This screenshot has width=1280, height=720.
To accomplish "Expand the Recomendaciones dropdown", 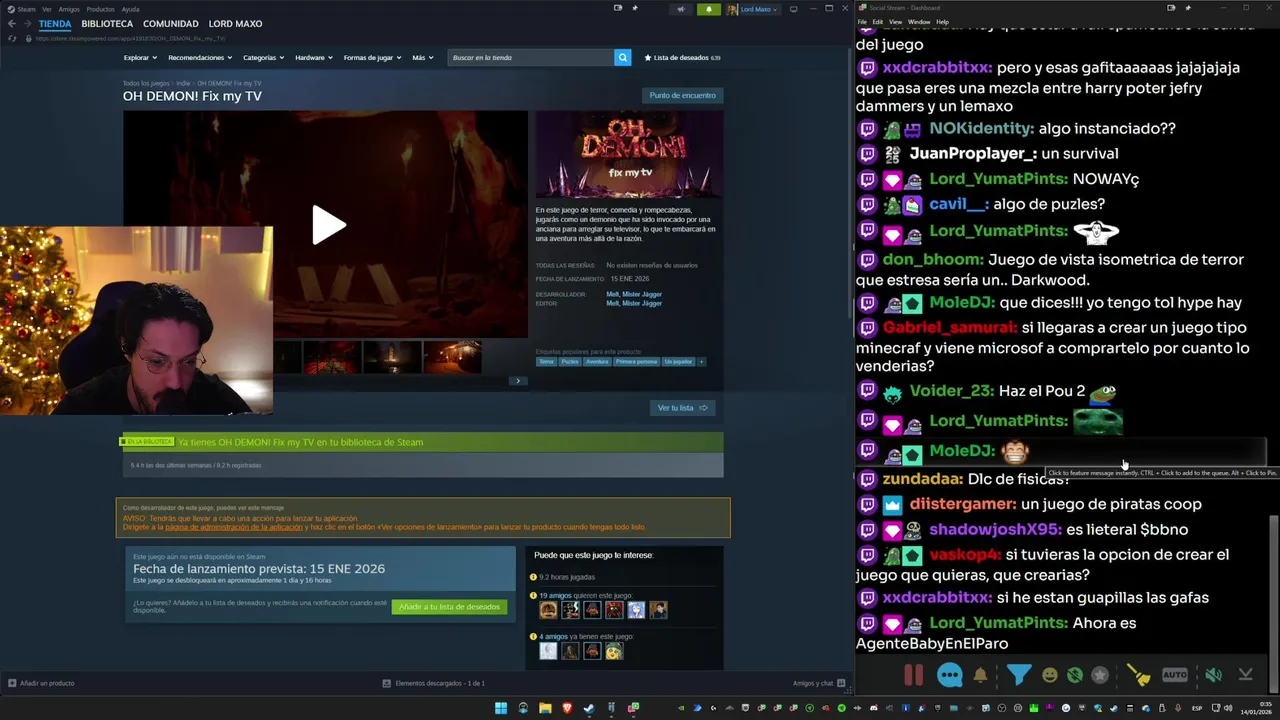I will [199, 58].
